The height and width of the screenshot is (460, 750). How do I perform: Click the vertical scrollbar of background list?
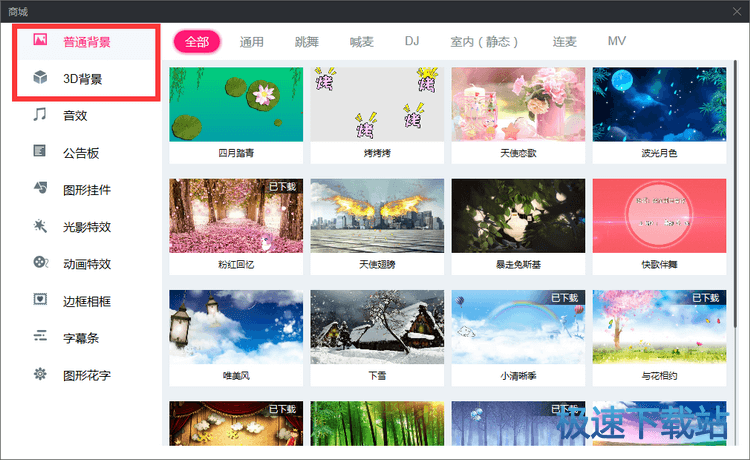735,194
